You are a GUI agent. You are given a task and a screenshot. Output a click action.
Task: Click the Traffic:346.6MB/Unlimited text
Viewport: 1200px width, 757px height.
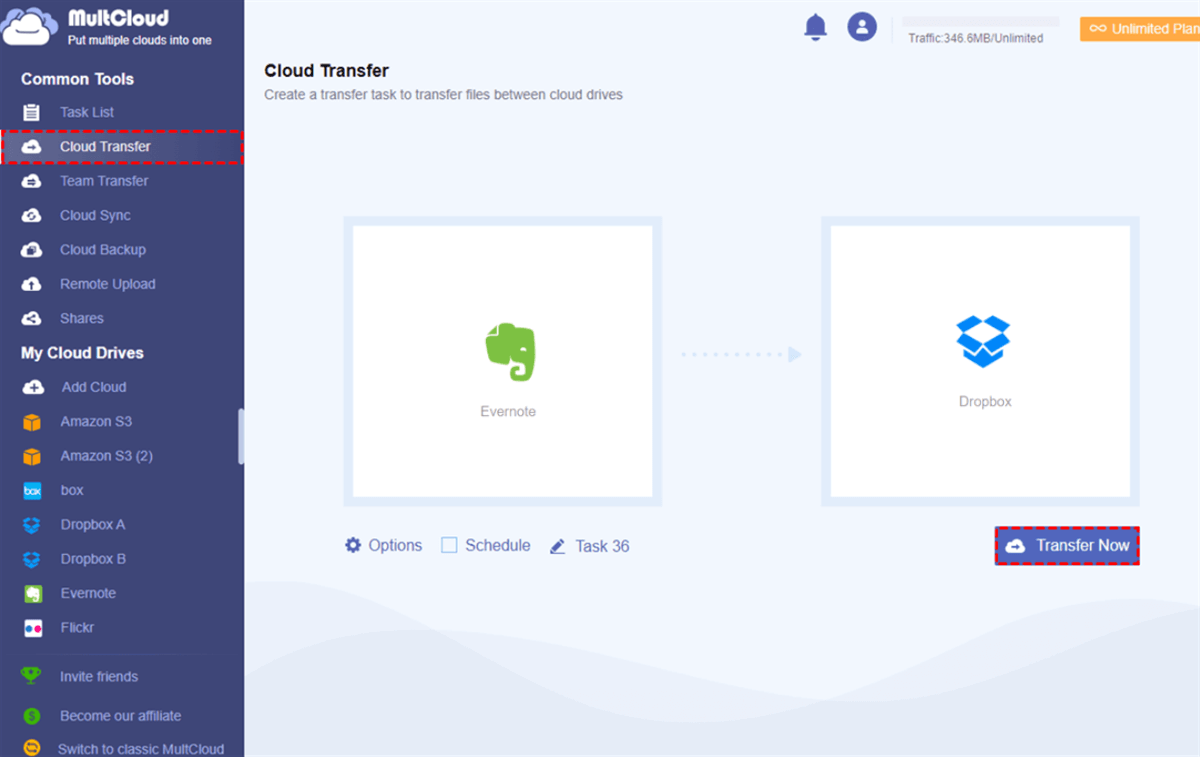[976, 38]
